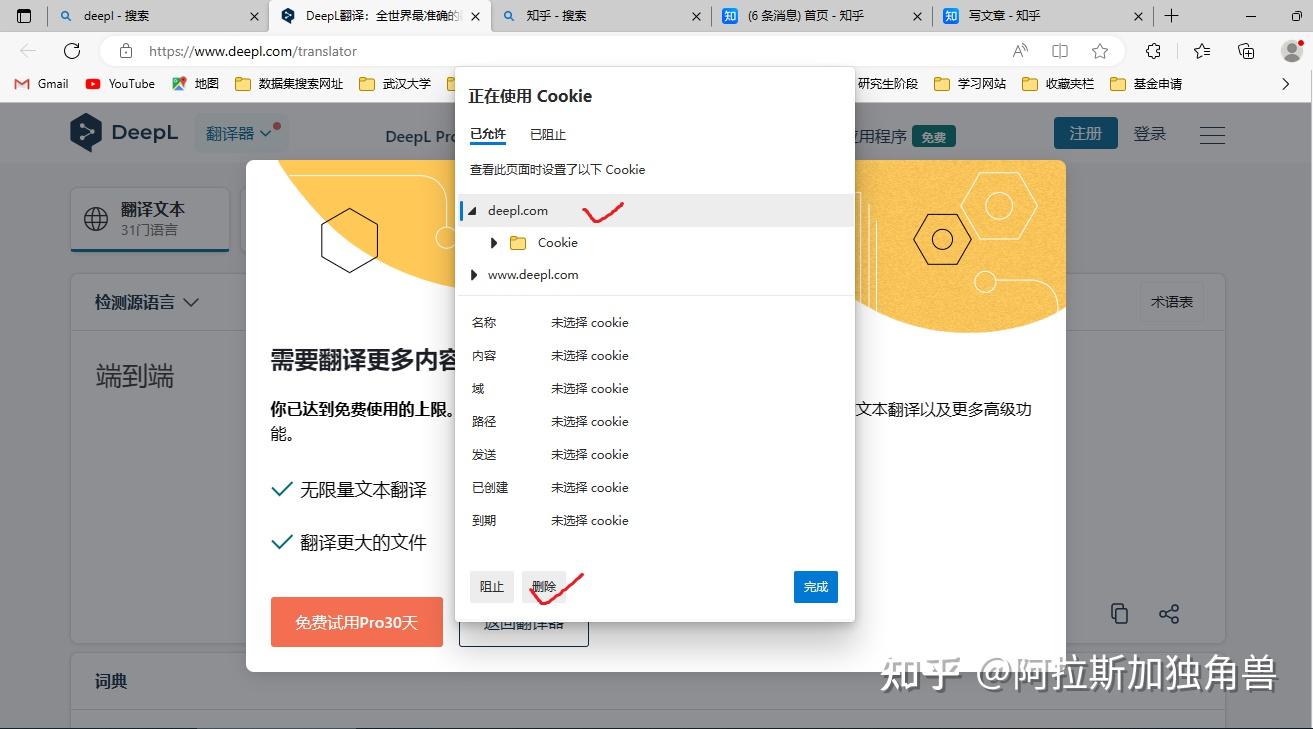Open a new browser tab
Screen dimensions: 1313x729
point(1172,16)
